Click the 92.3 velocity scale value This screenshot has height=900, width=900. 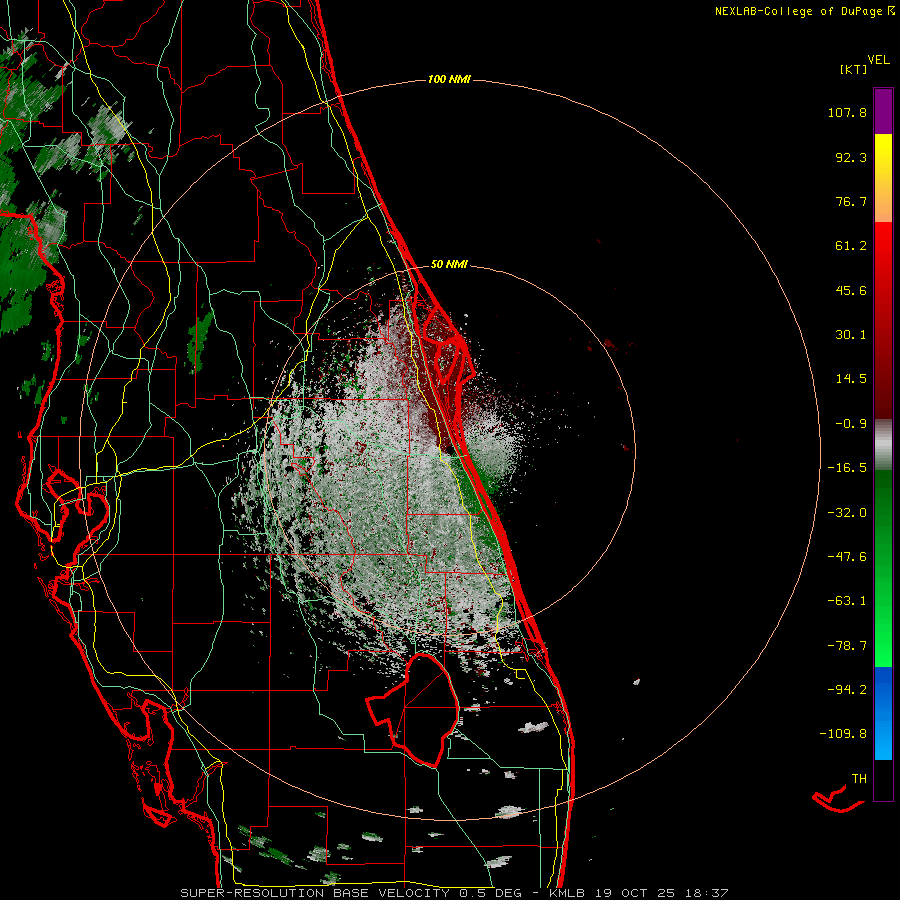(851, 157)
